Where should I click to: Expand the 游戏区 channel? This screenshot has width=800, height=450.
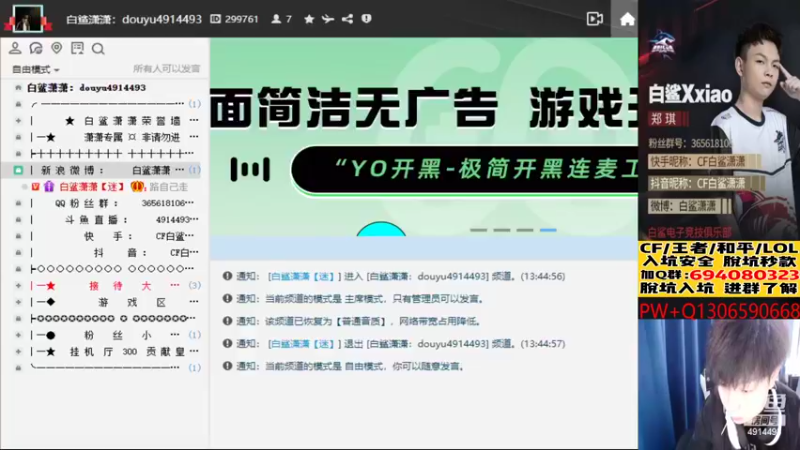tap(18, 302)
